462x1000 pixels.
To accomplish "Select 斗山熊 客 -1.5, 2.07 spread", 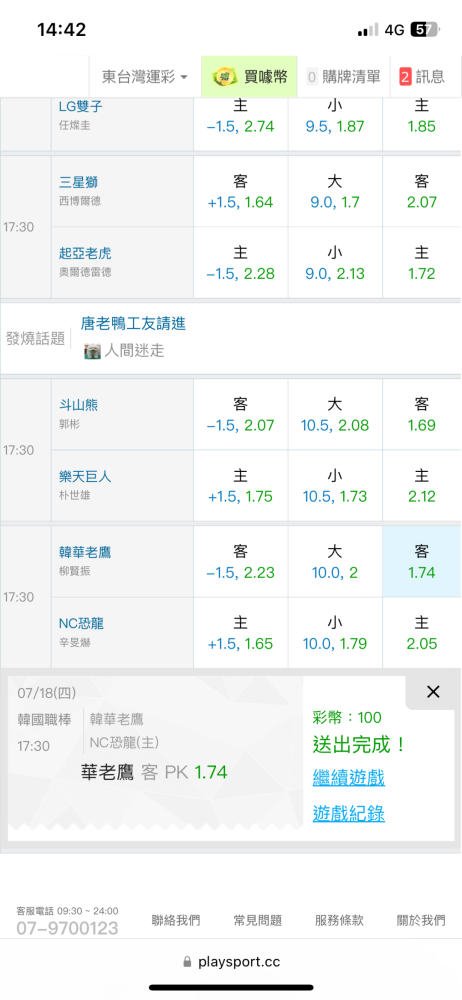I will pyautogui.click(x=241, y=415).
